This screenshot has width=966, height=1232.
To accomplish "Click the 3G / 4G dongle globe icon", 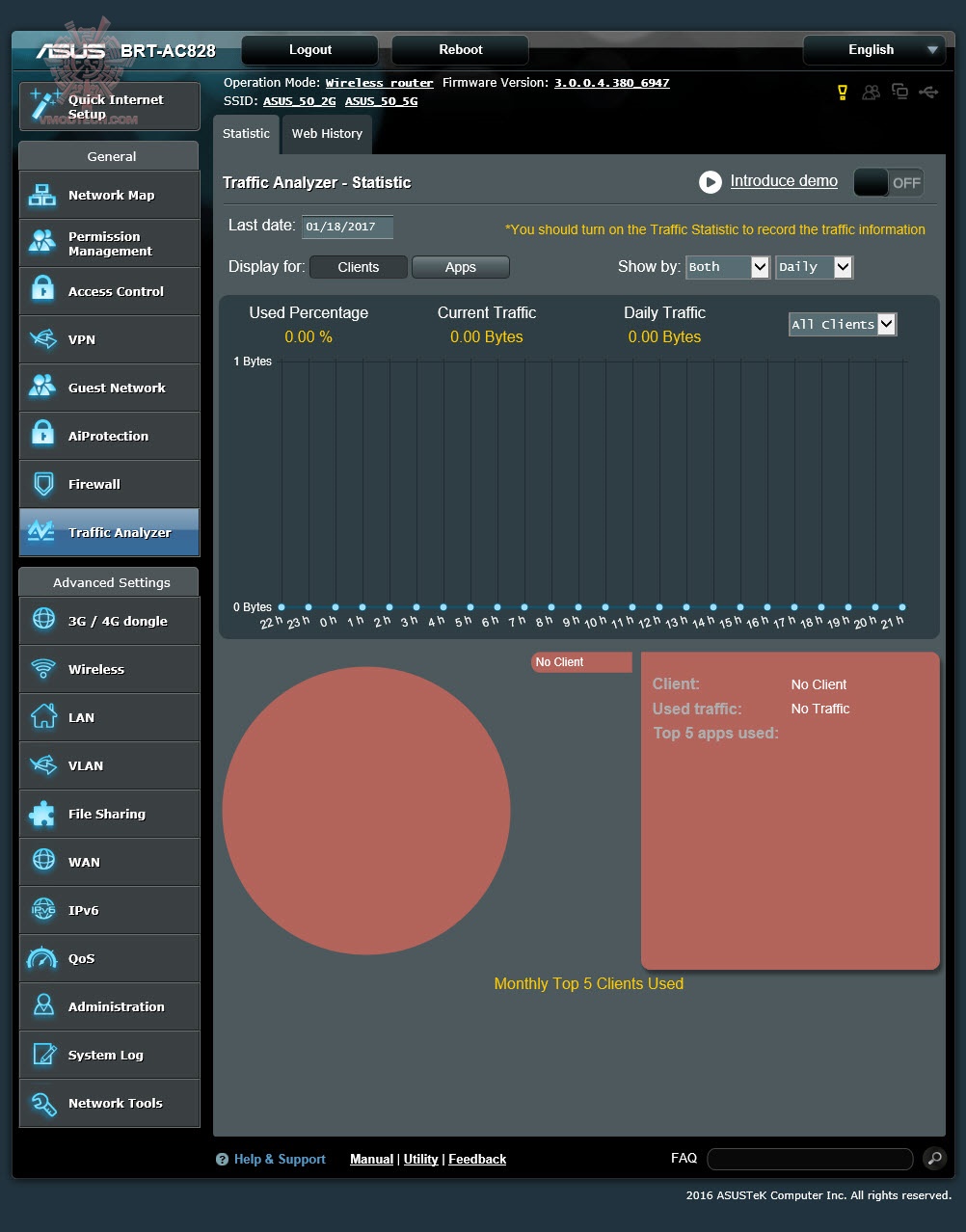I will click(43, 620).
